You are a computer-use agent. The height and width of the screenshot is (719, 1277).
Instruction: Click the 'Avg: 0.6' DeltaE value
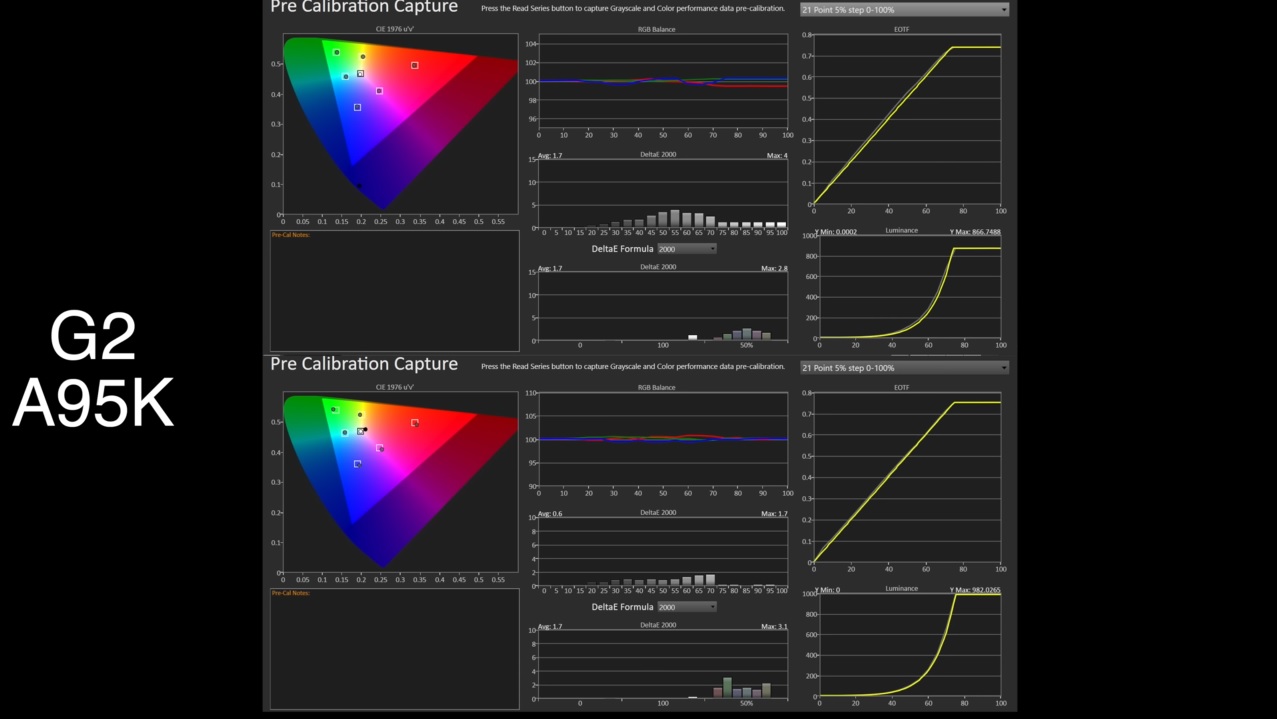click(x=550, y=513)
